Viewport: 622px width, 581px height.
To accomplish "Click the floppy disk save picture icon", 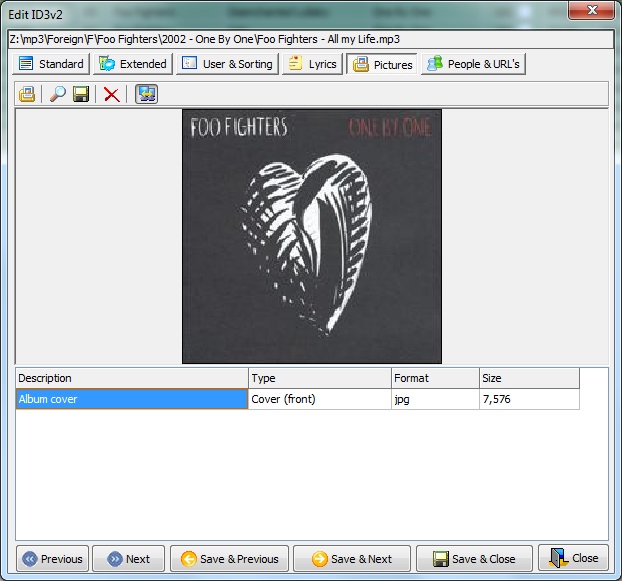I will coord(81,94).
